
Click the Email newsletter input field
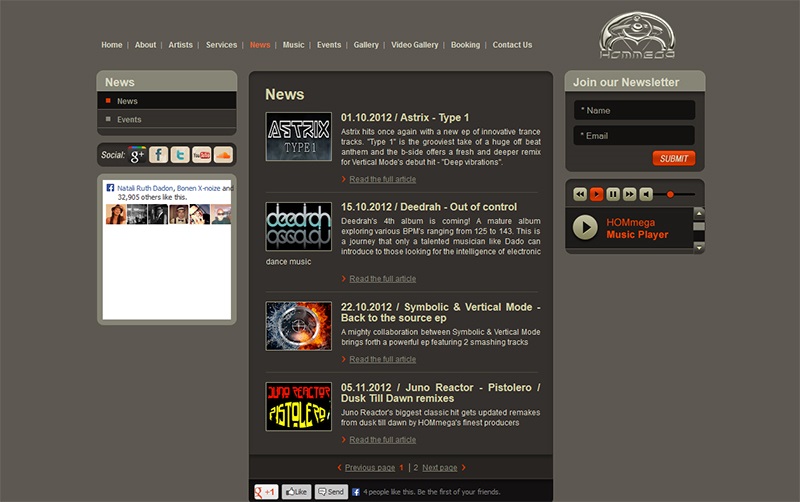[634, 135]
